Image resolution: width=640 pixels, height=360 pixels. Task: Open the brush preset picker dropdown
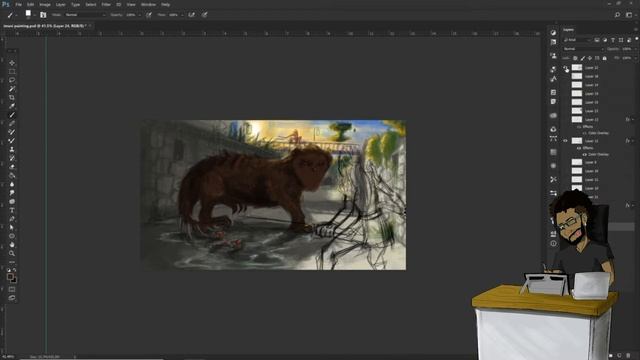pyautogui.click(x=34, y=15)
